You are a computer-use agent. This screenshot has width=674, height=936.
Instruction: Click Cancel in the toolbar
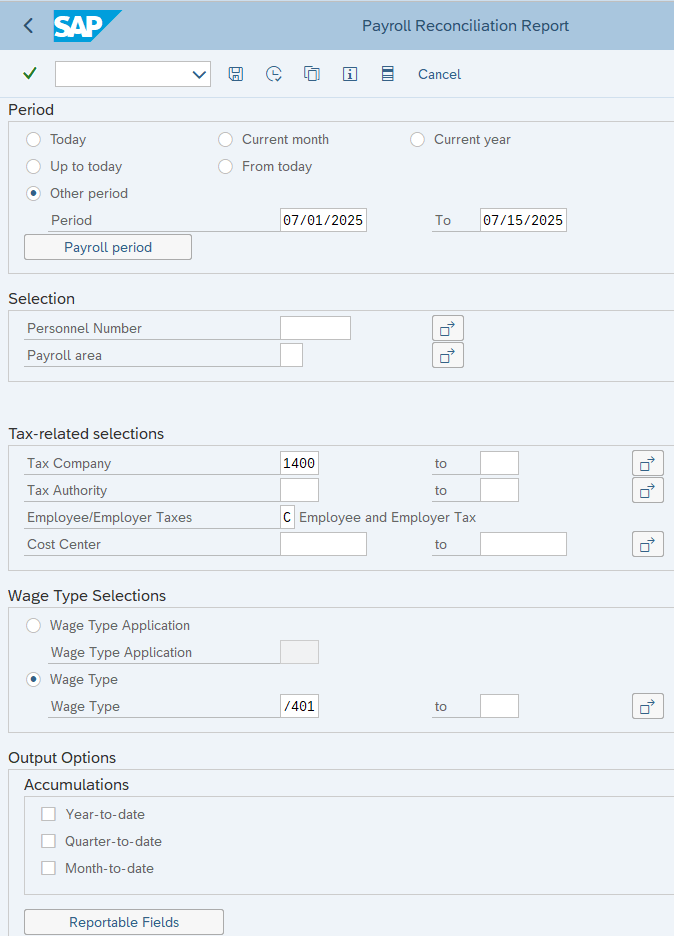pos(439,74)
